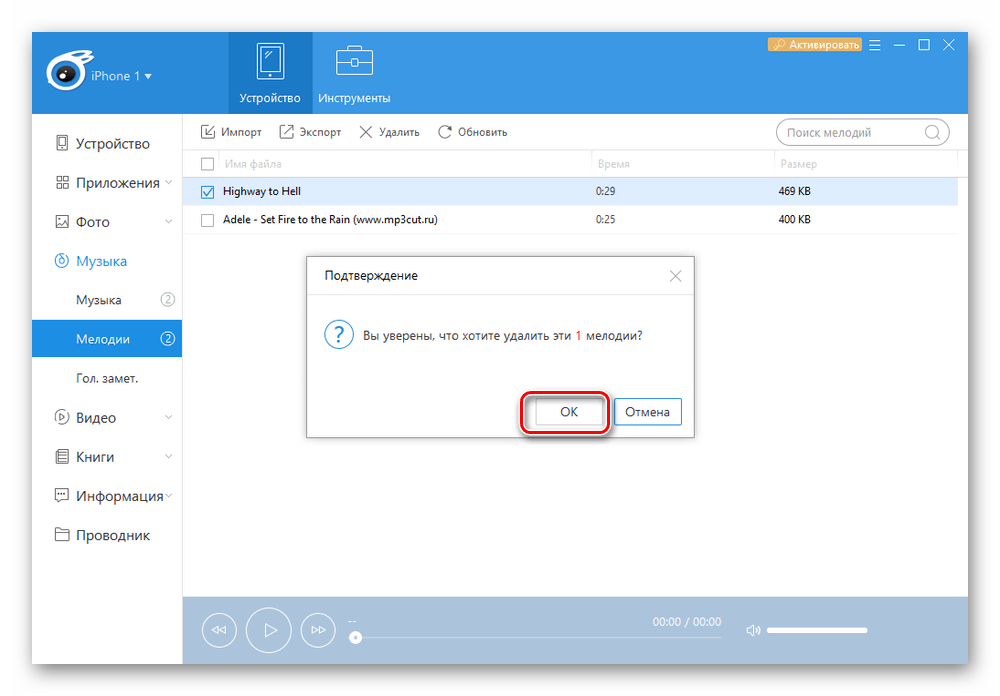Click the Обновить refresh button

pos(473,132)
